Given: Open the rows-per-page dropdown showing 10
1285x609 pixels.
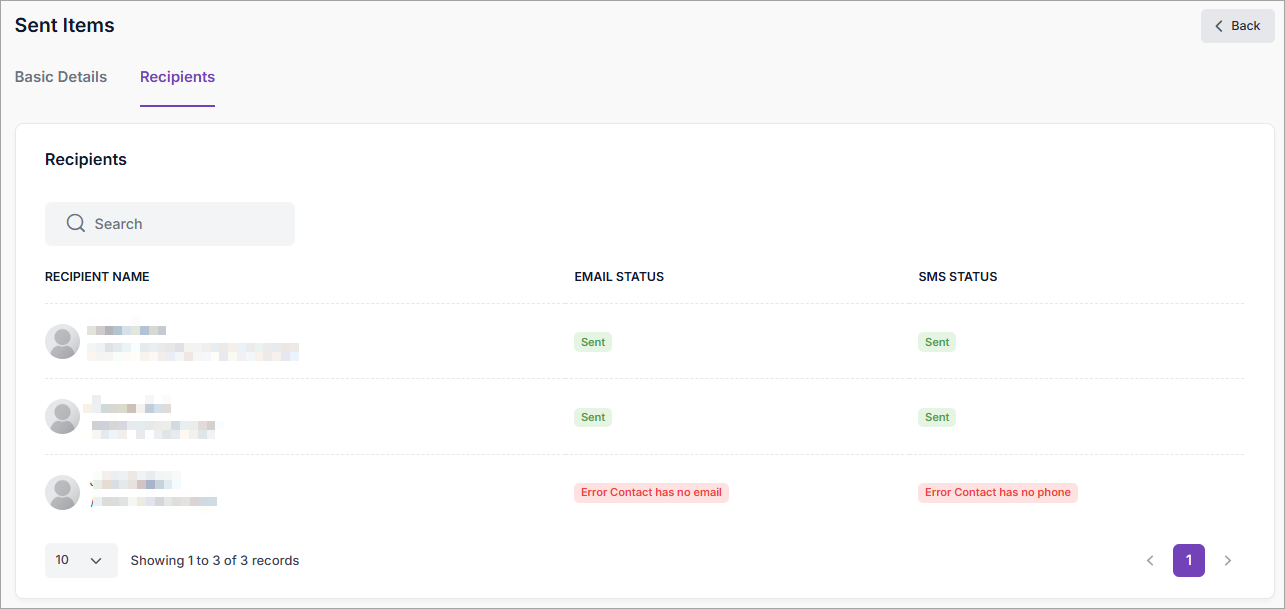Looking at the screenshot, I should [81, 561].
